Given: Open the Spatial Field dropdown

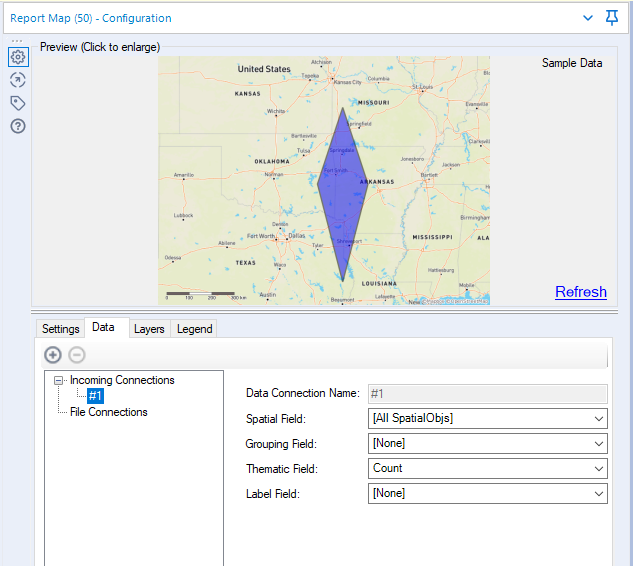Looking at the screenshot, I should pos(487,419).
